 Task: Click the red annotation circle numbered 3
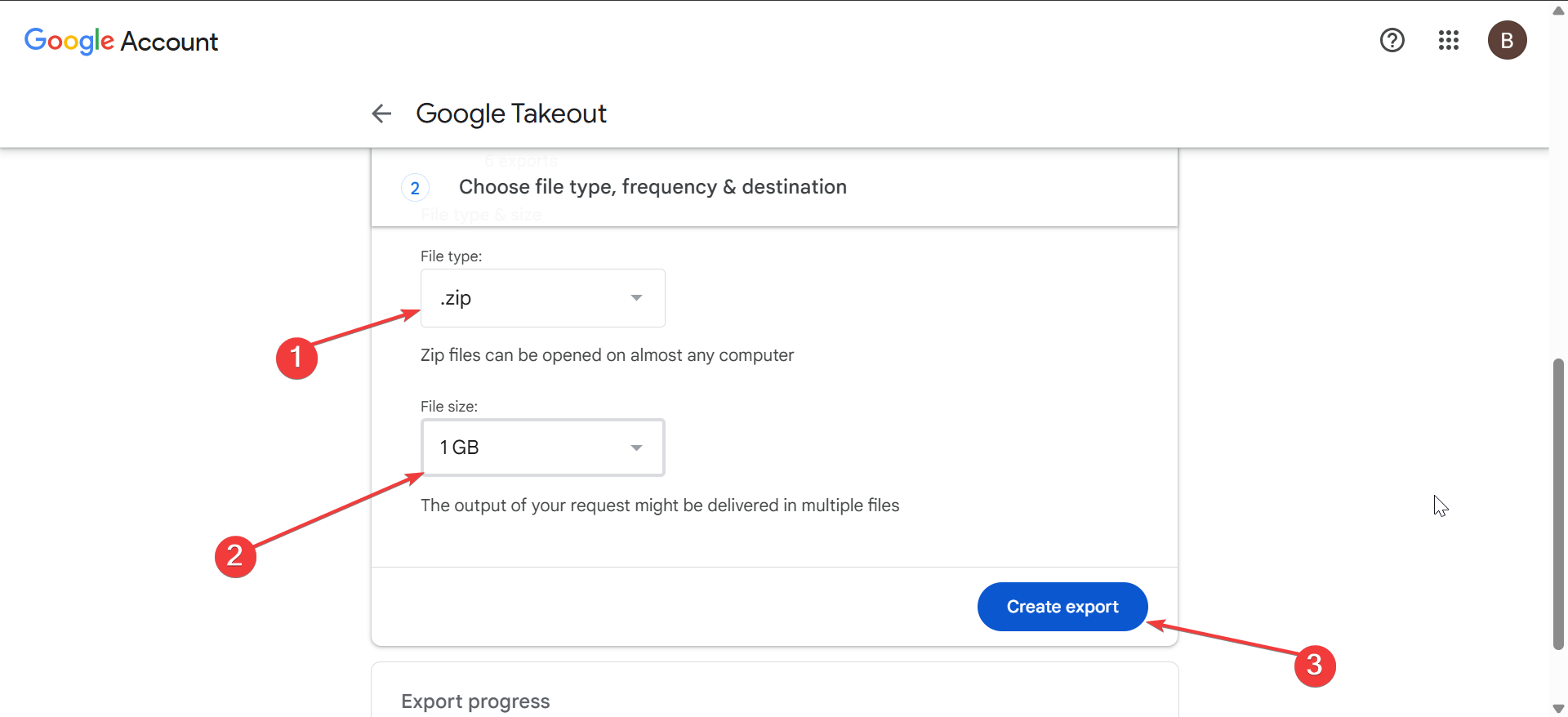click(x=1314, y=666)
